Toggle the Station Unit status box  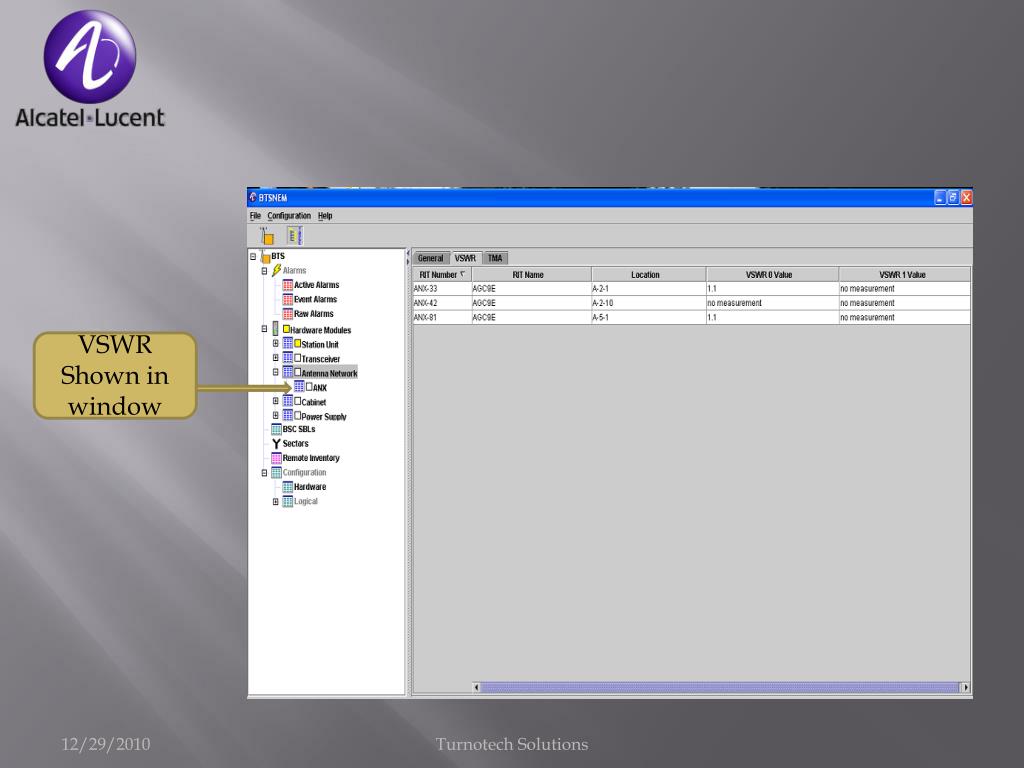click(x=297, y=344)
